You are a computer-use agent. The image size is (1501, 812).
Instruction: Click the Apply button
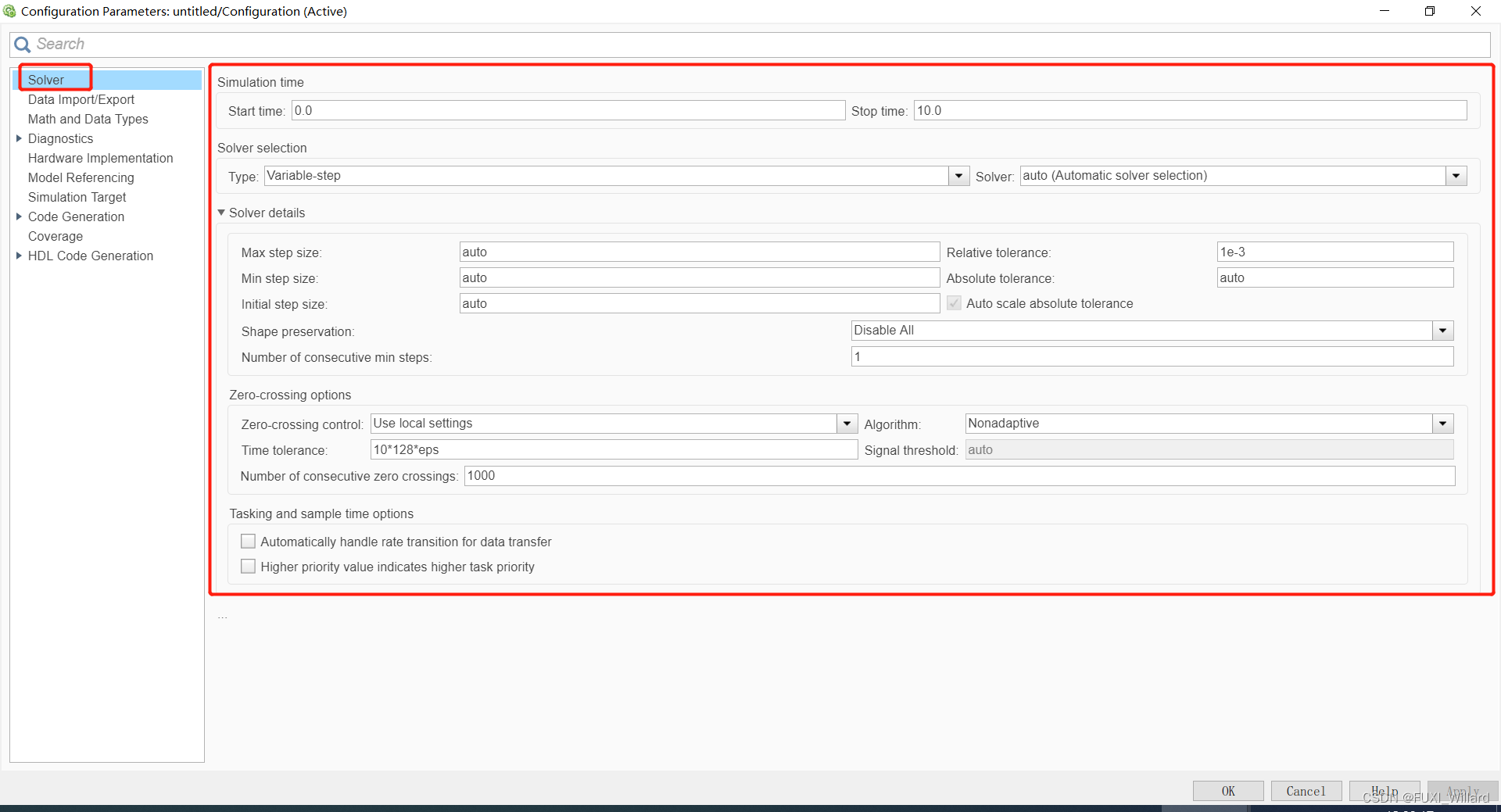(x=1463, y=791)
